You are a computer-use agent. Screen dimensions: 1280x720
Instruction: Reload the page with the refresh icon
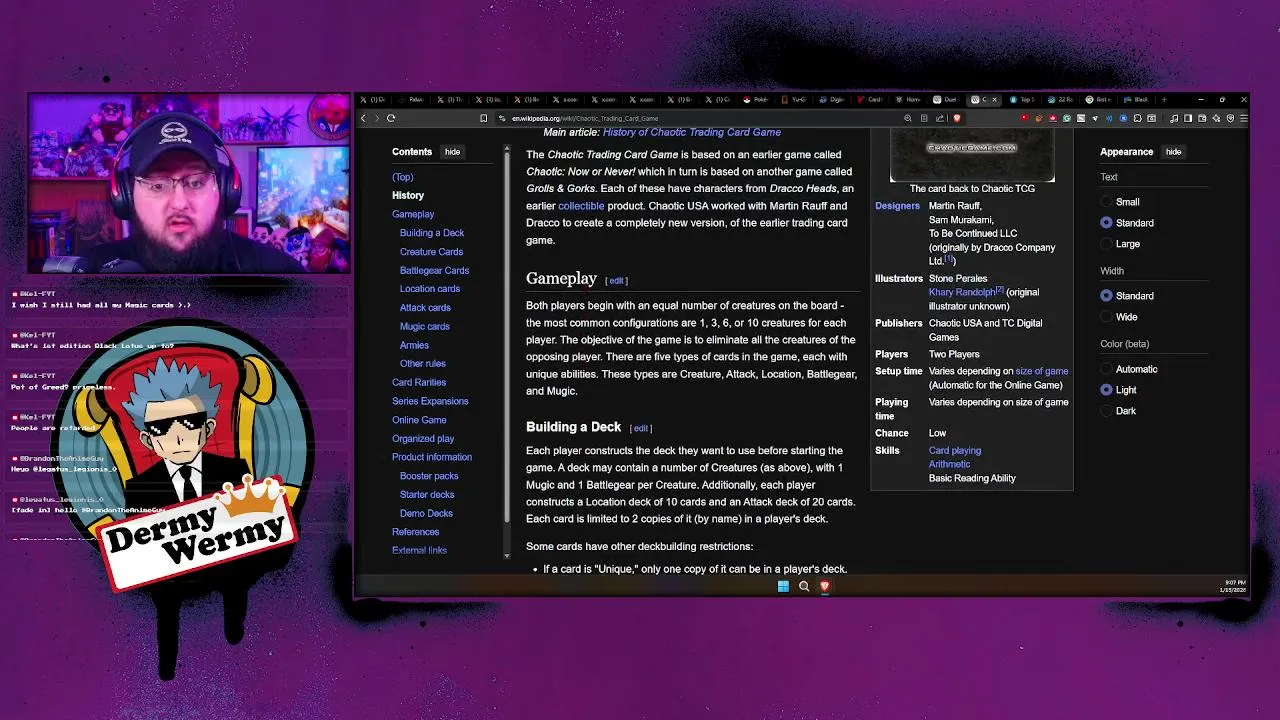click(391, 118)
